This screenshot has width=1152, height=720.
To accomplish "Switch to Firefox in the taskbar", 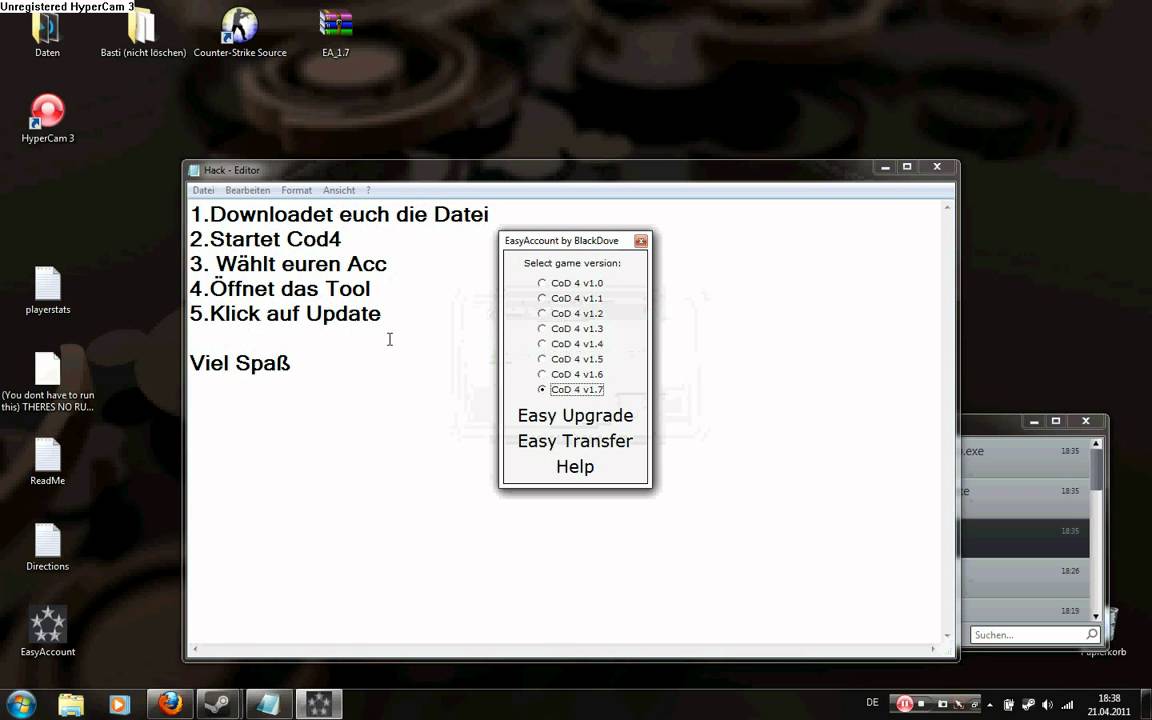I will 170,705.
